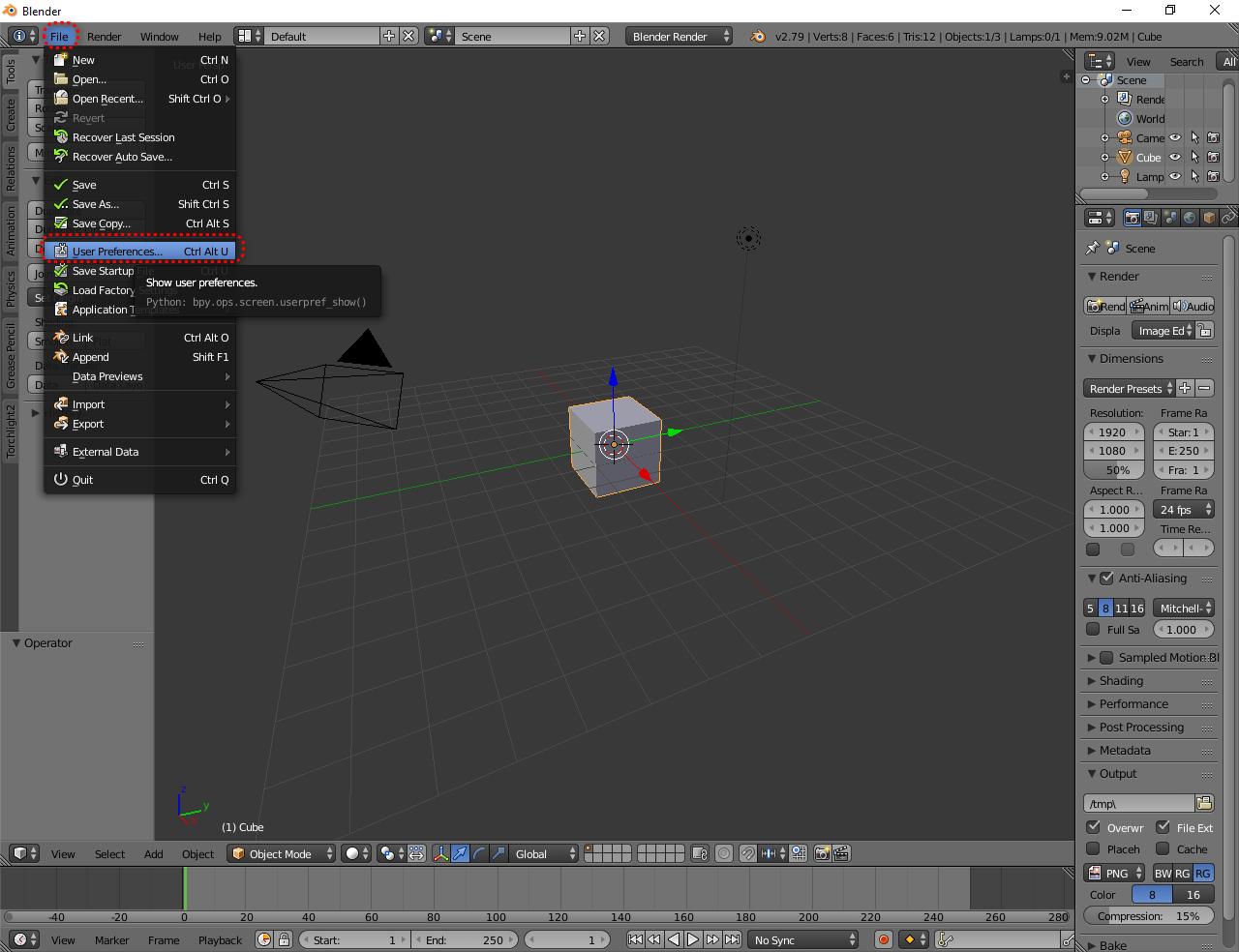
Task: Choose New in the File menu
Action: pos(140,60)
